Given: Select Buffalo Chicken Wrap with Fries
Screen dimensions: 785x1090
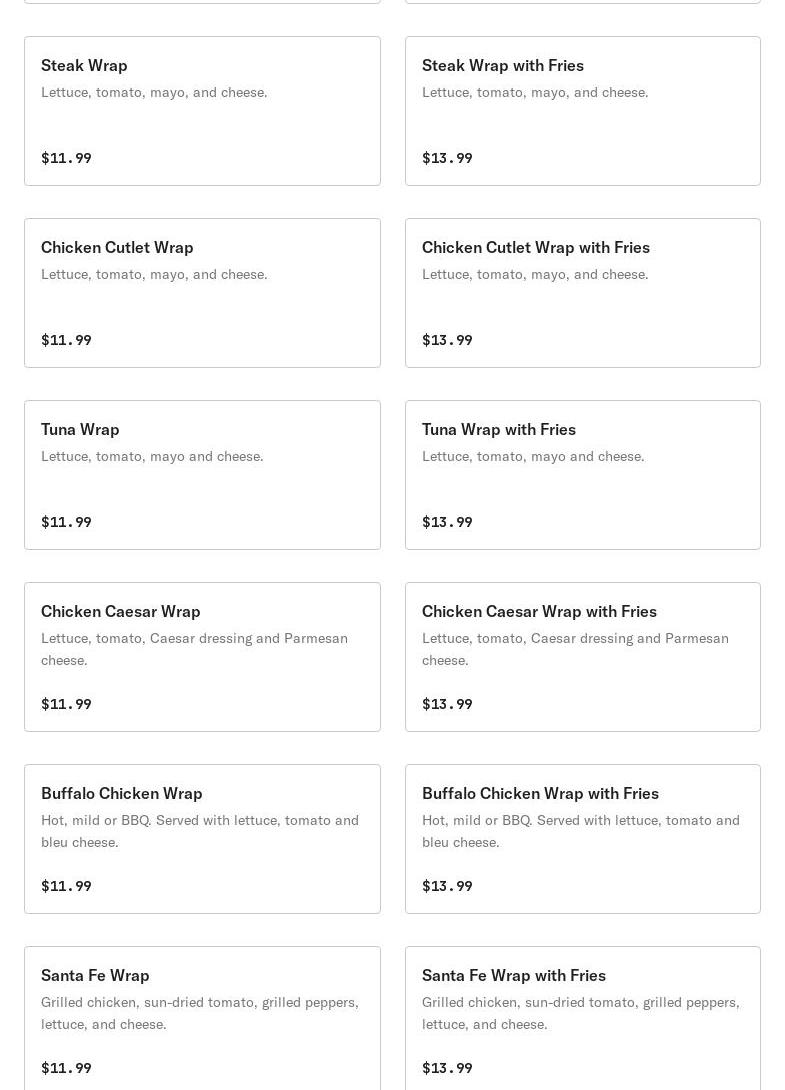Looking at the screenshot, I should [x=582, y=839].
